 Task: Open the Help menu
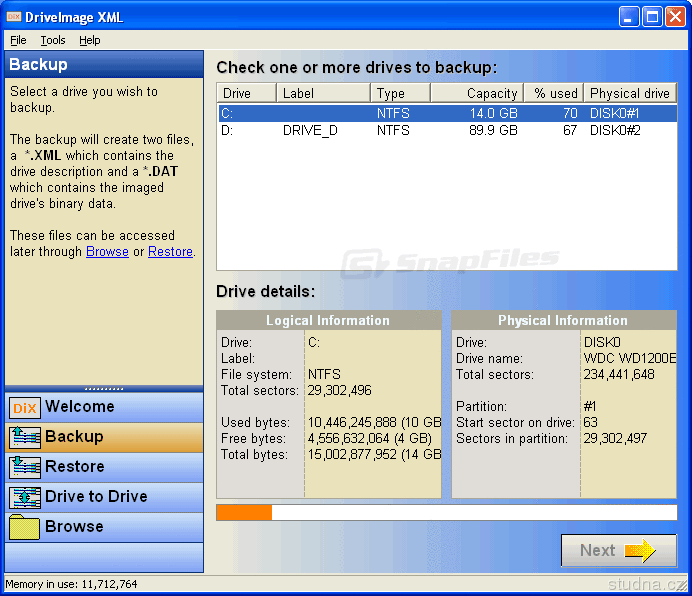coord(90,40)
